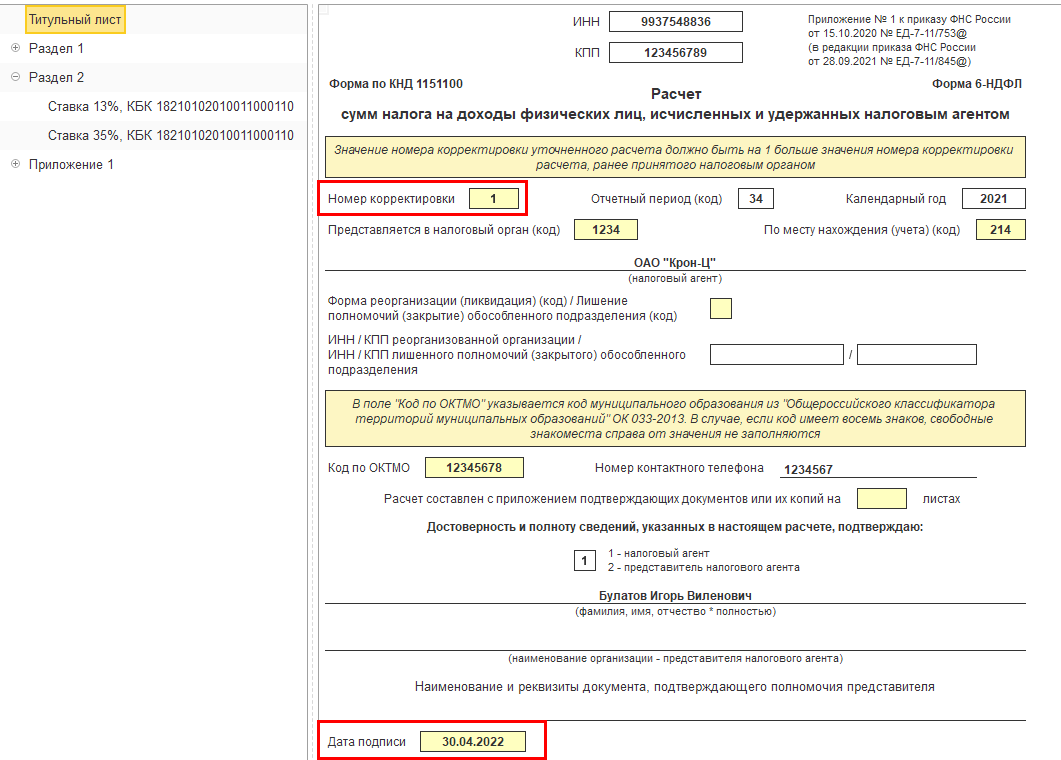Click the '2 - представитель налогового агента' text
This screenshot has width=1061, height=760.
click(704, 568)
